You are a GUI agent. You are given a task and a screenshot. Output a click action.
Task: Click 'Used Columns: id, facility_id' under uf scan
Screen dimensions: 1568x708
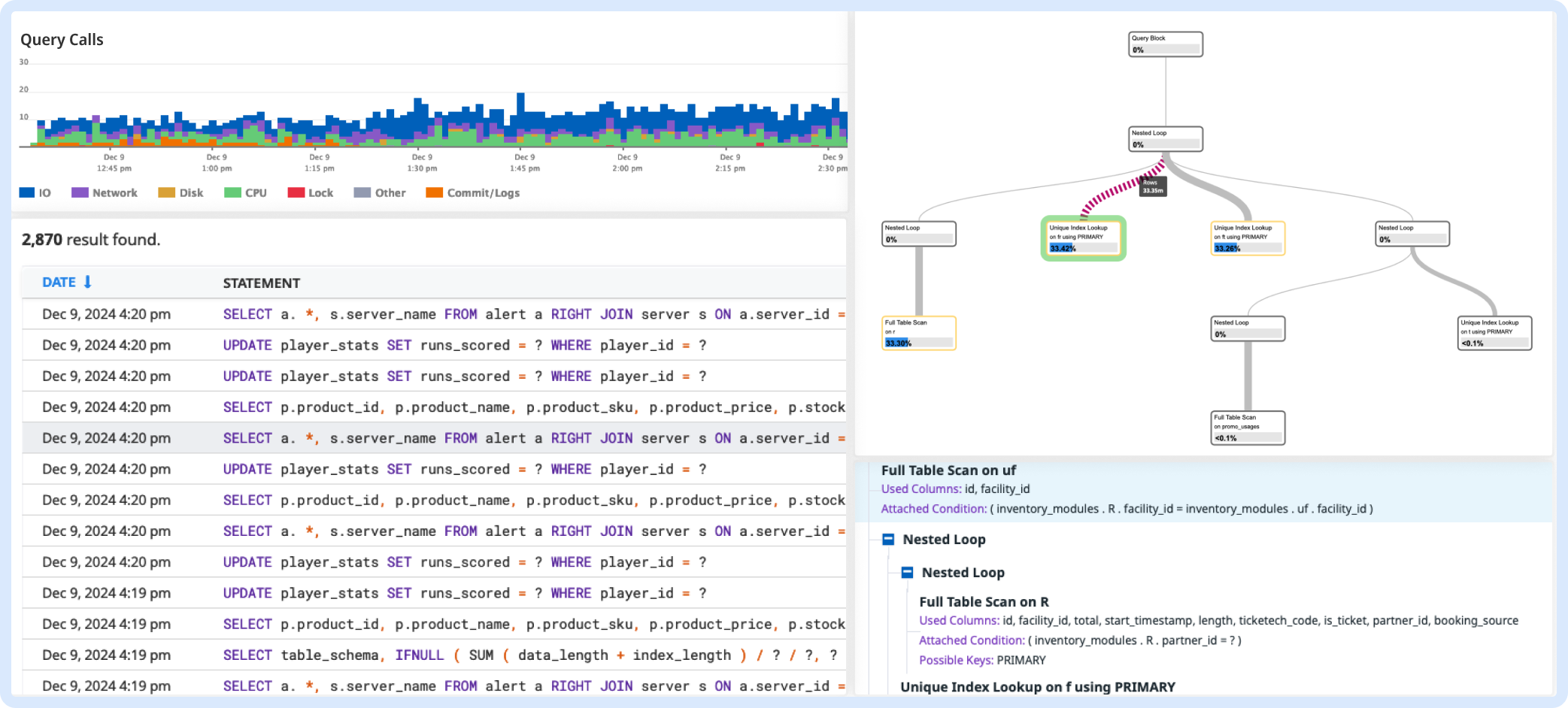point(956,489)
